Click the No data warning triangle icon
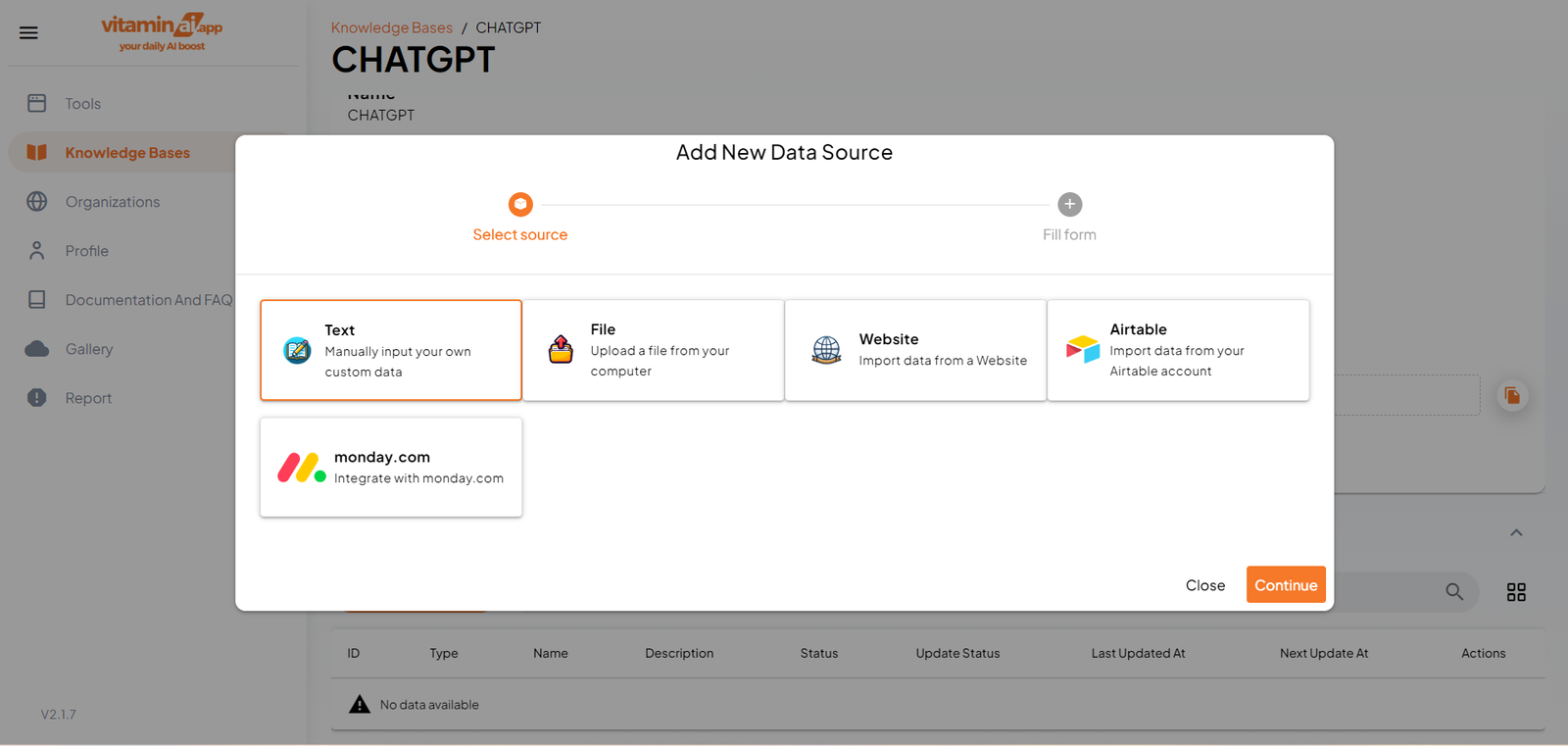Viewport: 1568px width, 746px height. pyautogui.click(x=360, y=704)
